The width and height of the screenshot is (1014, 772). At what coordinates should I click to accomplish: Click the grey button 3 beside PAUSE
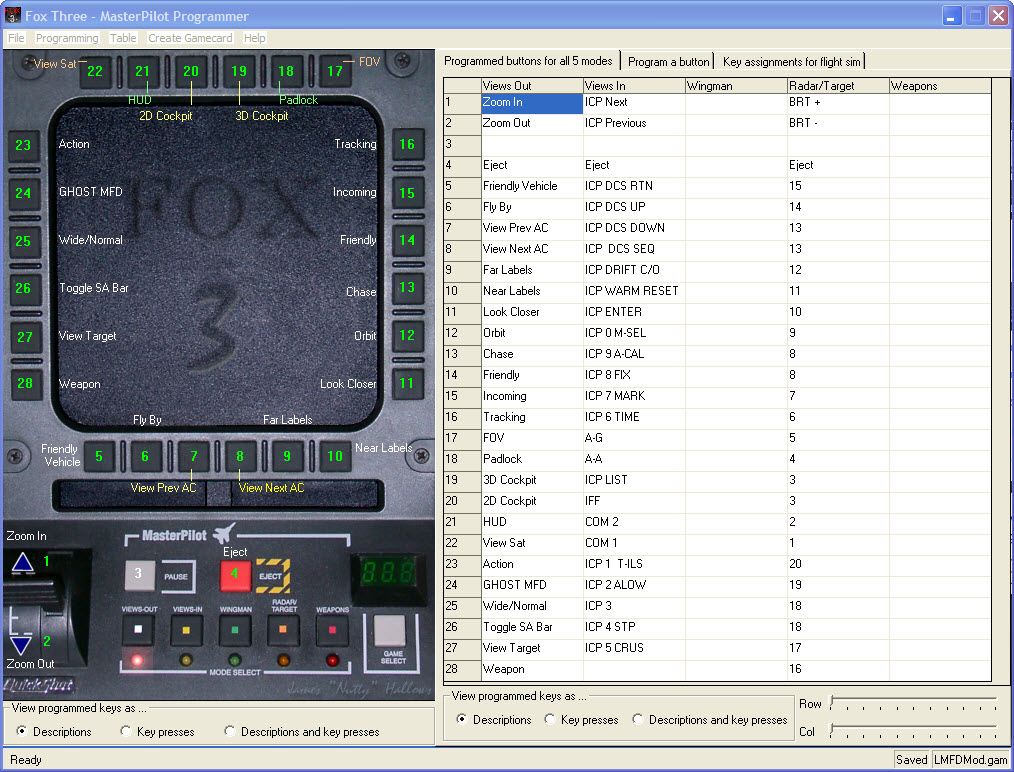(139, 574)
